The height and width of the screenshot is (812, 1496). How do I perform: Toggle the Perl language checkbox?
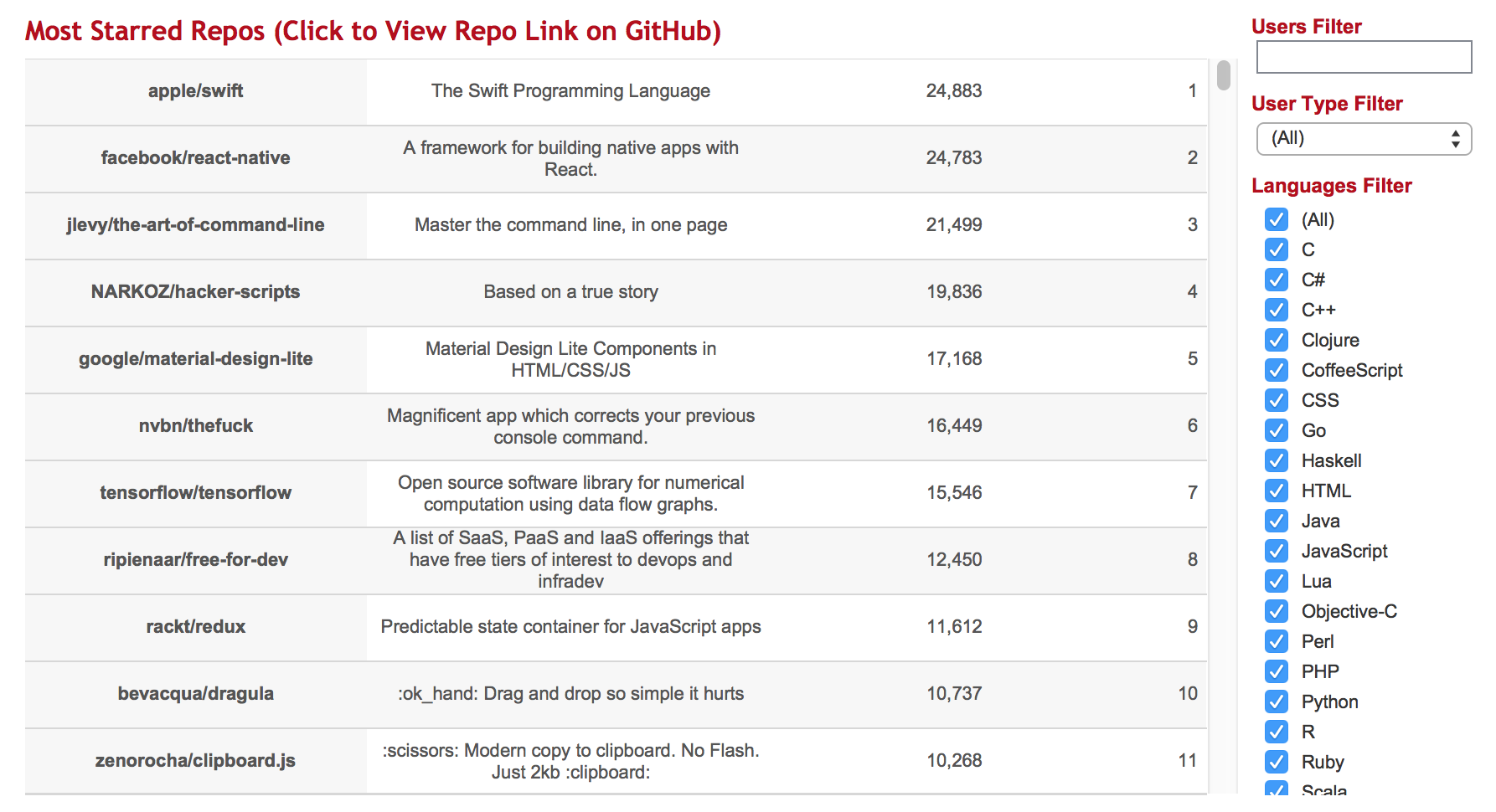click(x=1277, y=641)
